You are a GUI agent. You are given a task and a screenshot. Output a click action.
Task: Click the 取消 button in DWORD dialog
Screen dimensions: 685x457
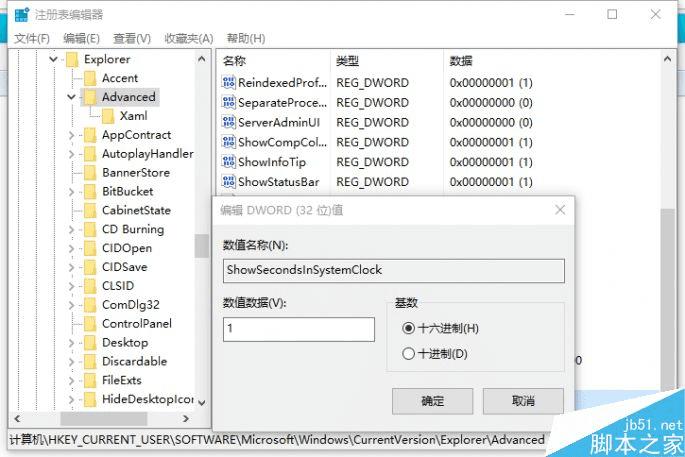click(x=523, y=401)
